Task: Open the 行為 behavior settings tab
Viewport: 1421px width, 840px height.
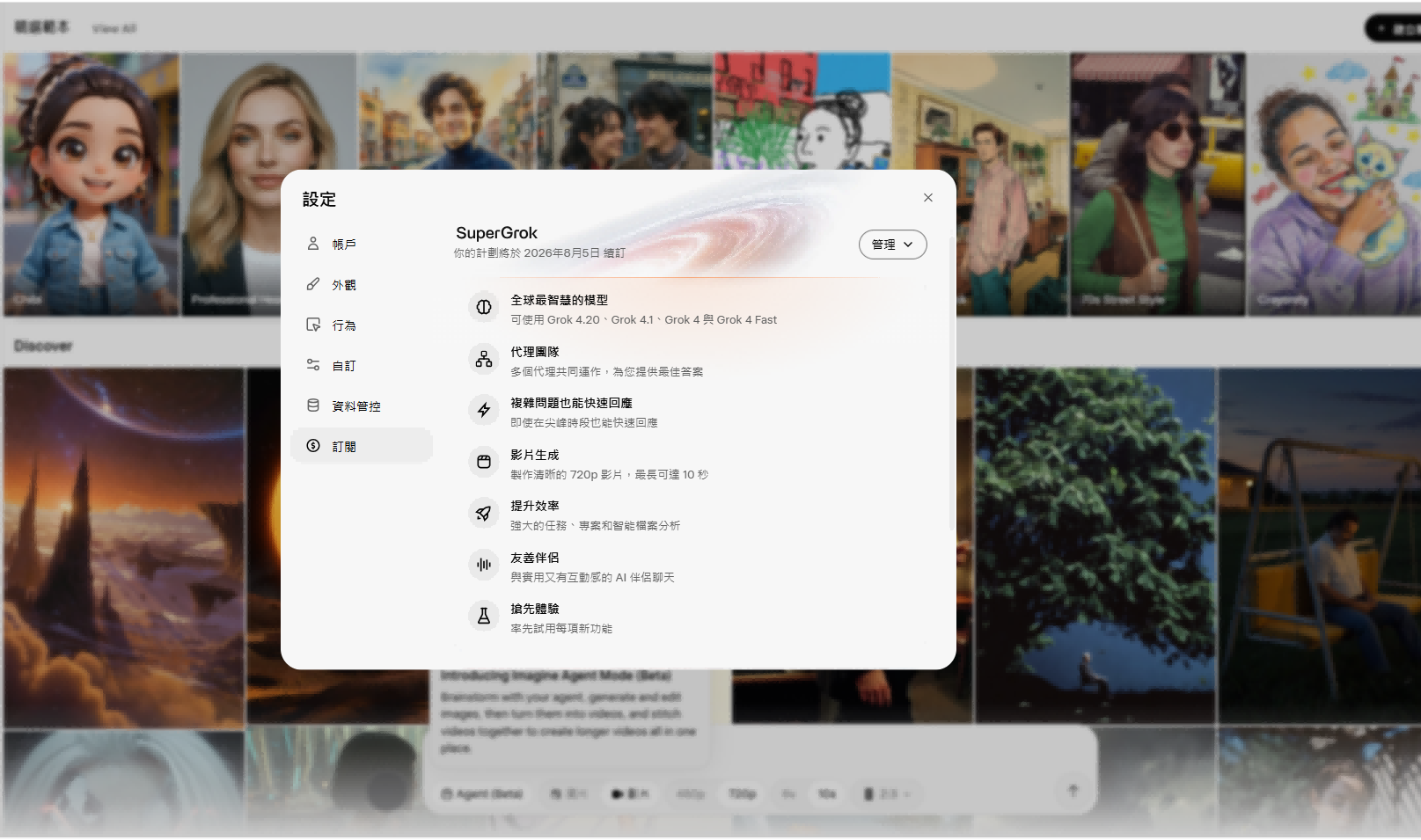Action: (x=361, y=325)
